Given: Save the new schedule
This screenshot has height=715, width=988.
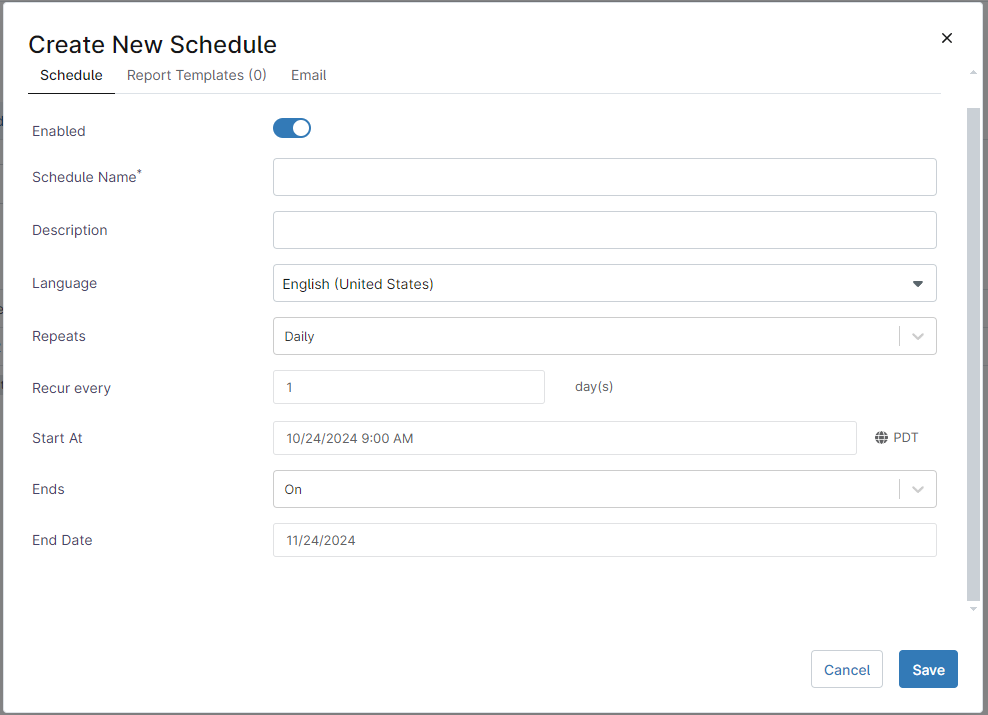Looking at the screenshot, I should click(928, 669).
